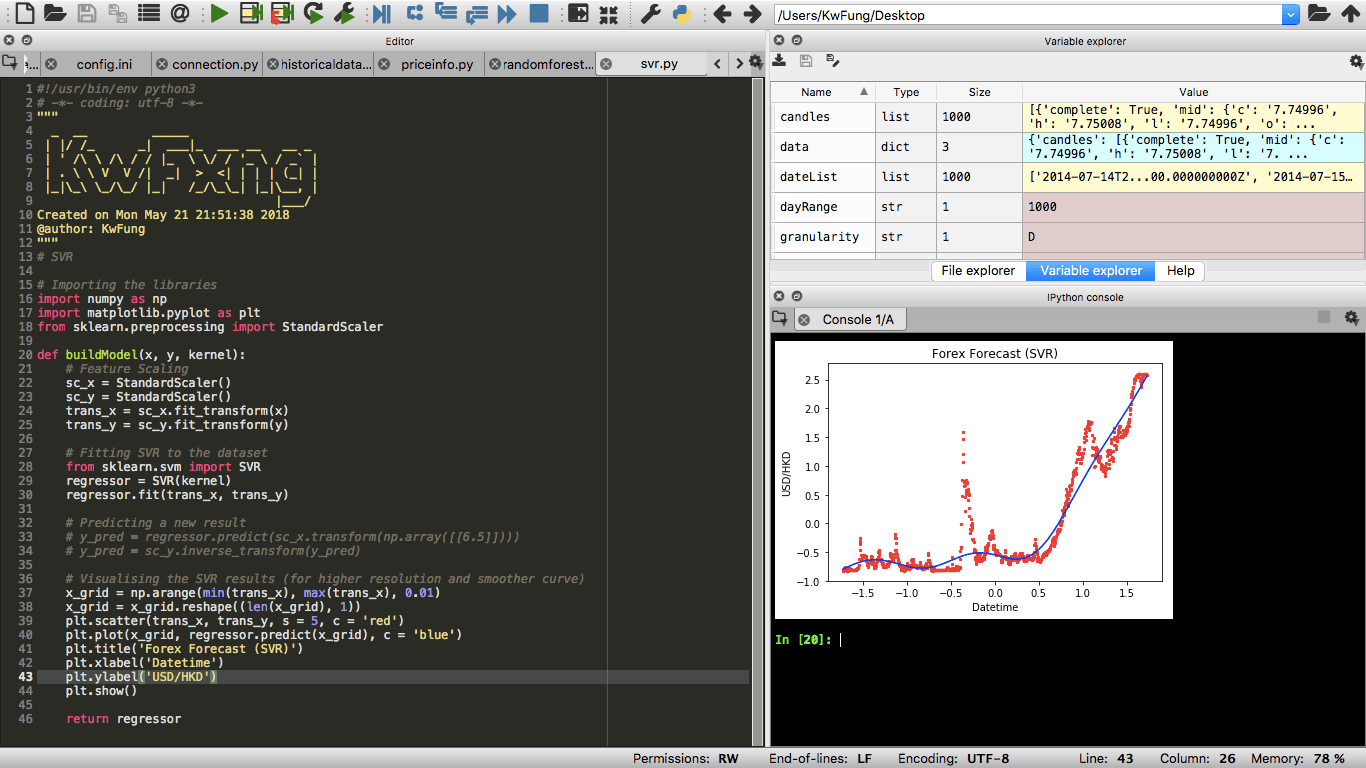Image resolution: width=1366 pixels, height=768 pixels.
Task: Import data into the Variable explorer
Action: (x=780, y=61)
